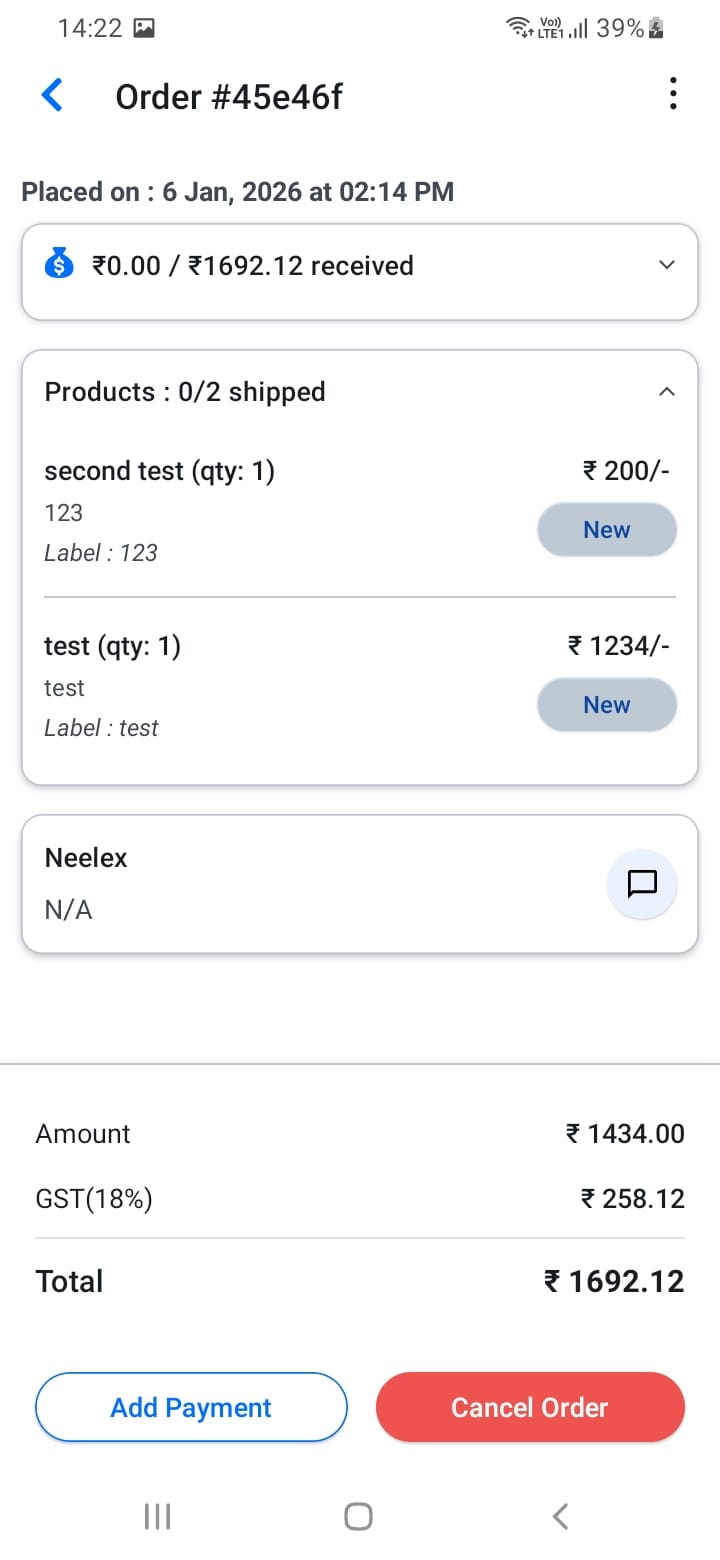Expand the payment received section chevron
This screenshot has width=720, height=1560.
[667, 265]
